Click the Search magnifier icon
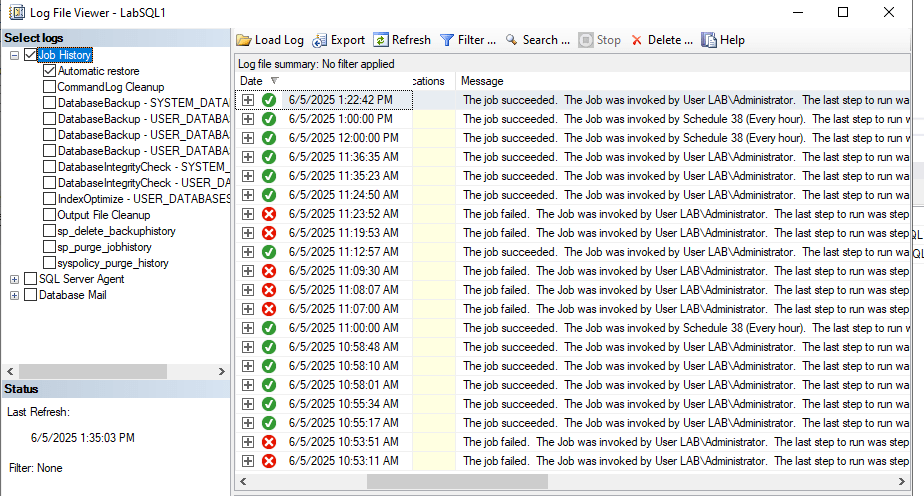924x496 pixels. (511, 40)
